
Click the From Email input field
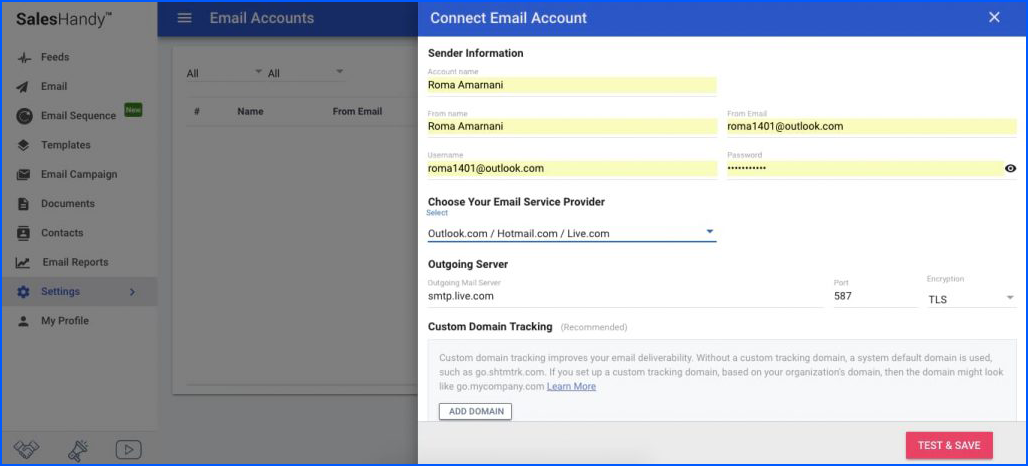871,126
